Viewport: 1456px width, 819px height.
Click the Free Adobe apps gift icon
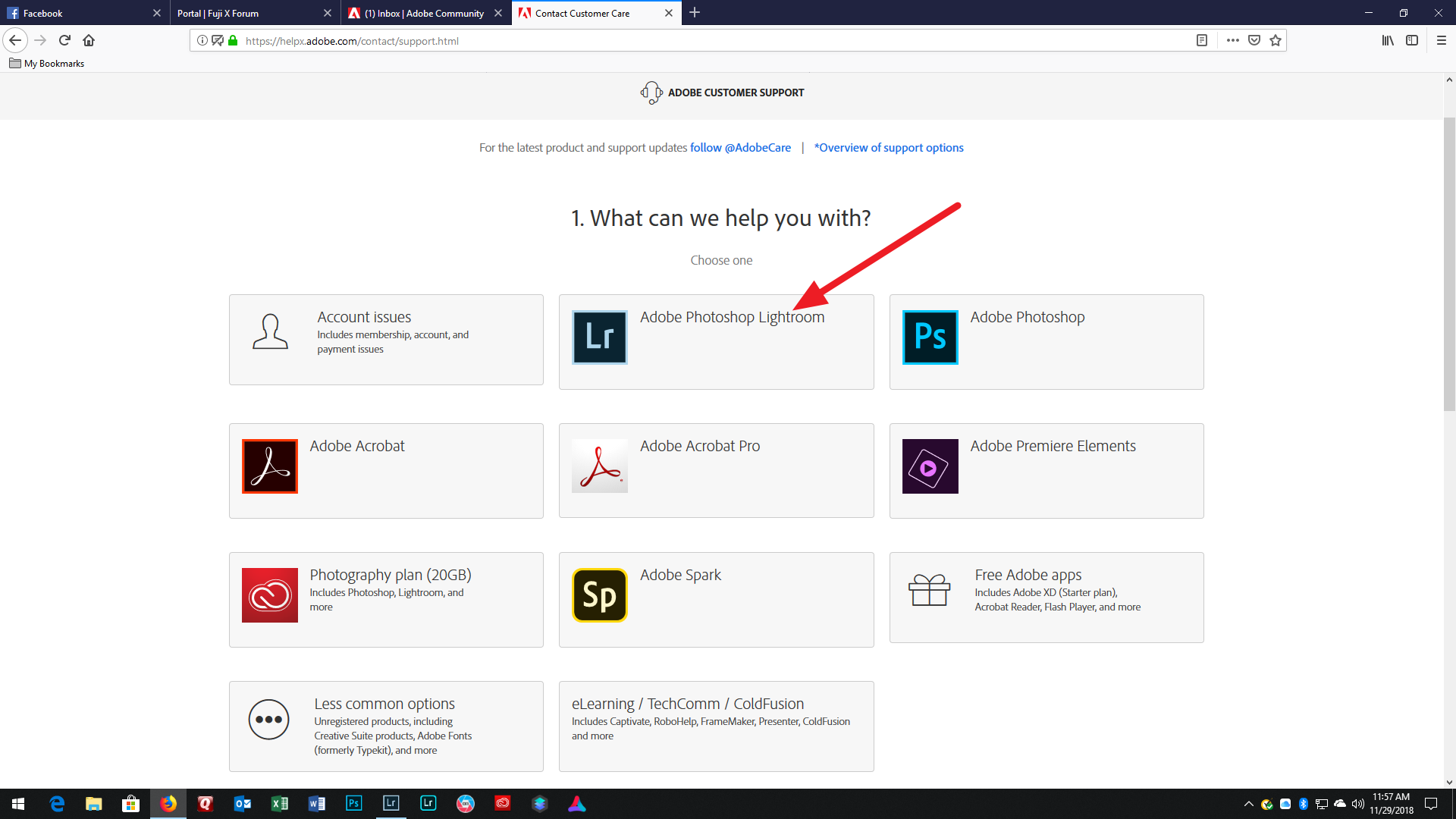pyautogui.click(x=929, y=590)
